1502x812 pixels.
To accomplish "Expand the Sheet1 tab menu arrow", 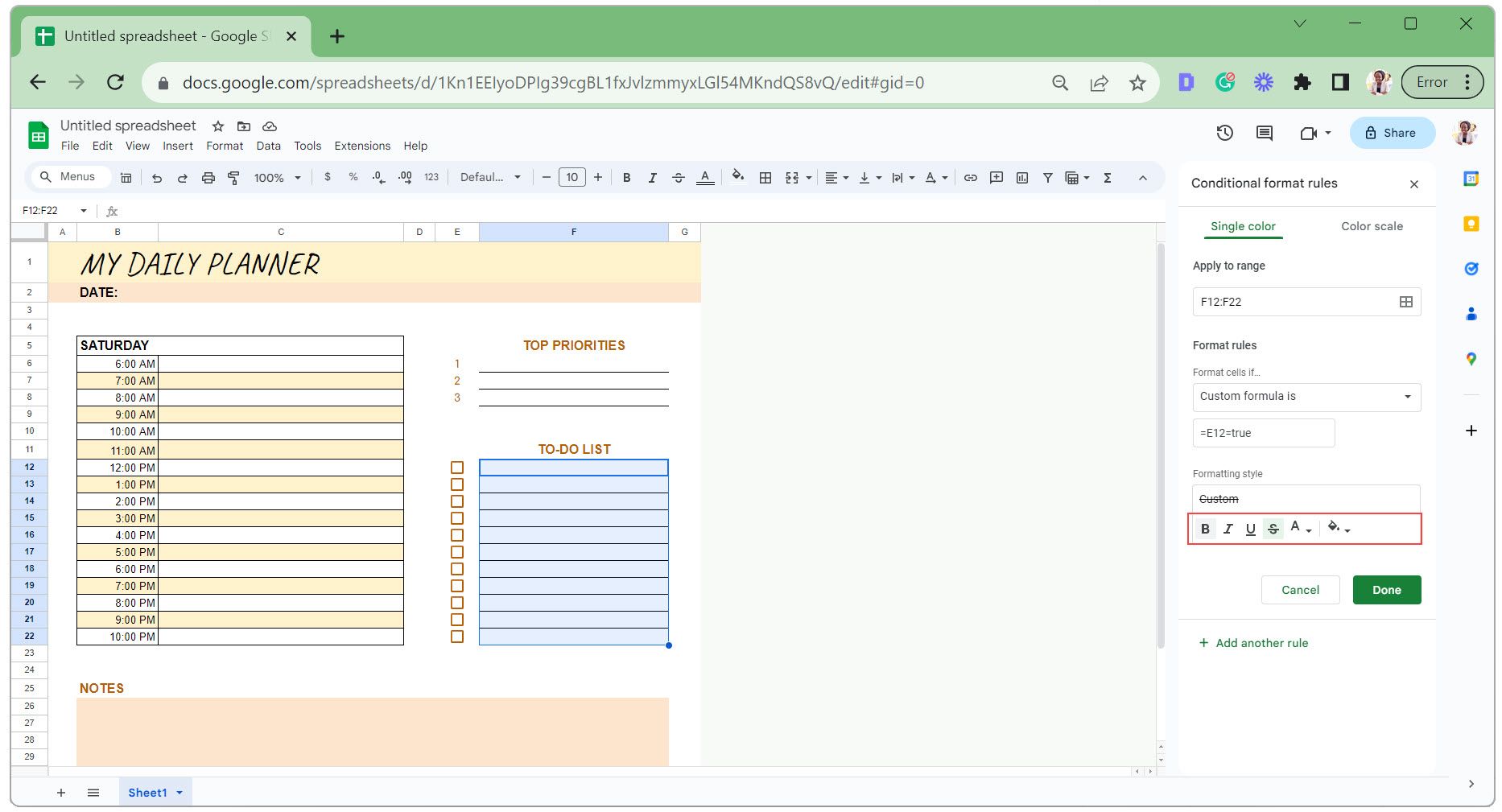I will pos(180,793).
